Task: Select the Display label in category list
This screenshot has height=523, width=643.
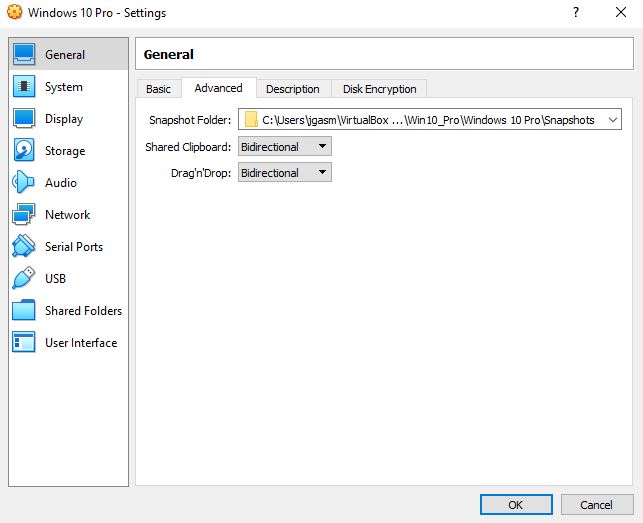Action: pyautogui.click(x=64, y=119)
